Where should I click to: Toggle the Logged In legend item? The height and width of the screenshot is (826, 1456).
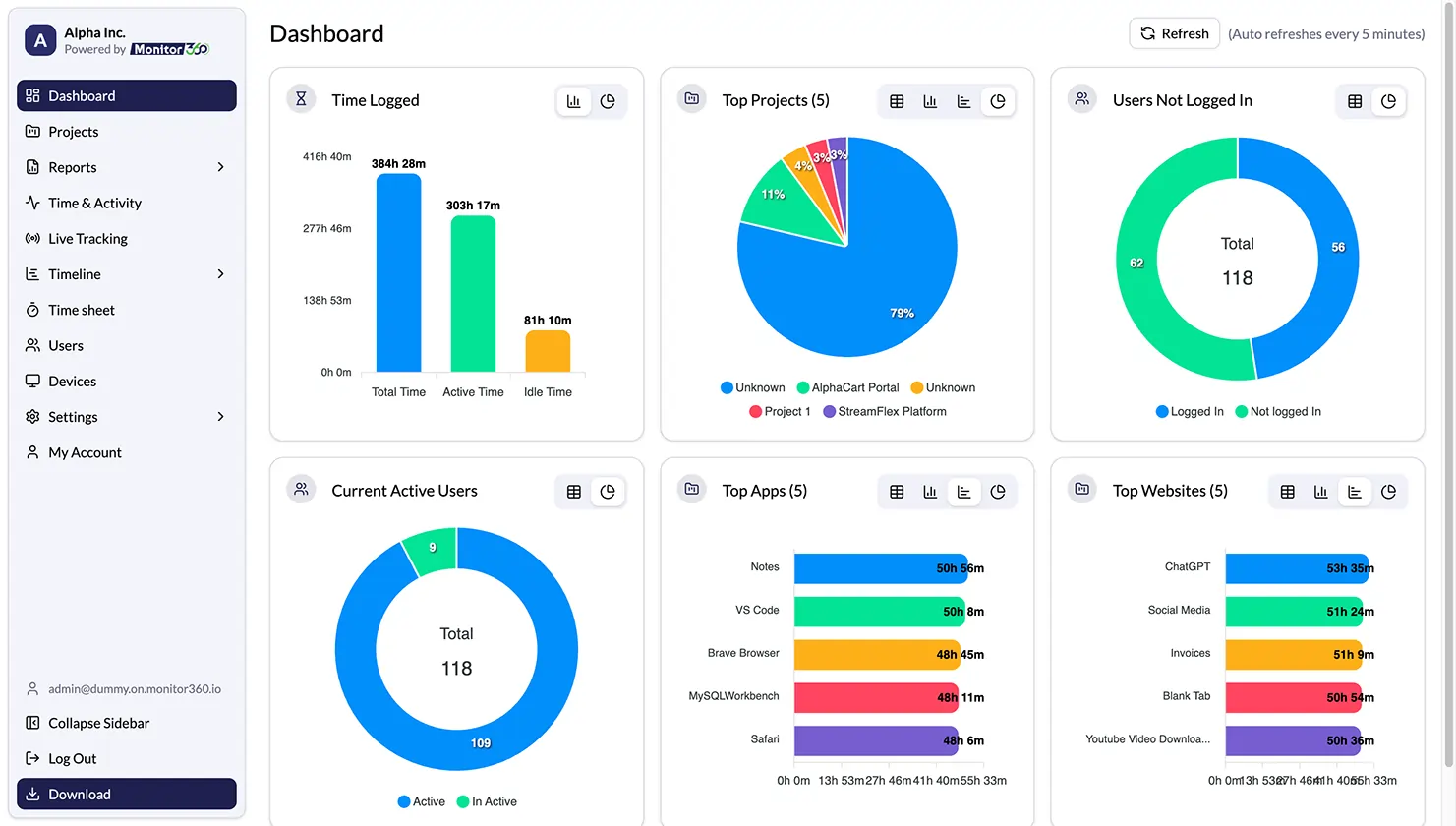[1189, 411]
